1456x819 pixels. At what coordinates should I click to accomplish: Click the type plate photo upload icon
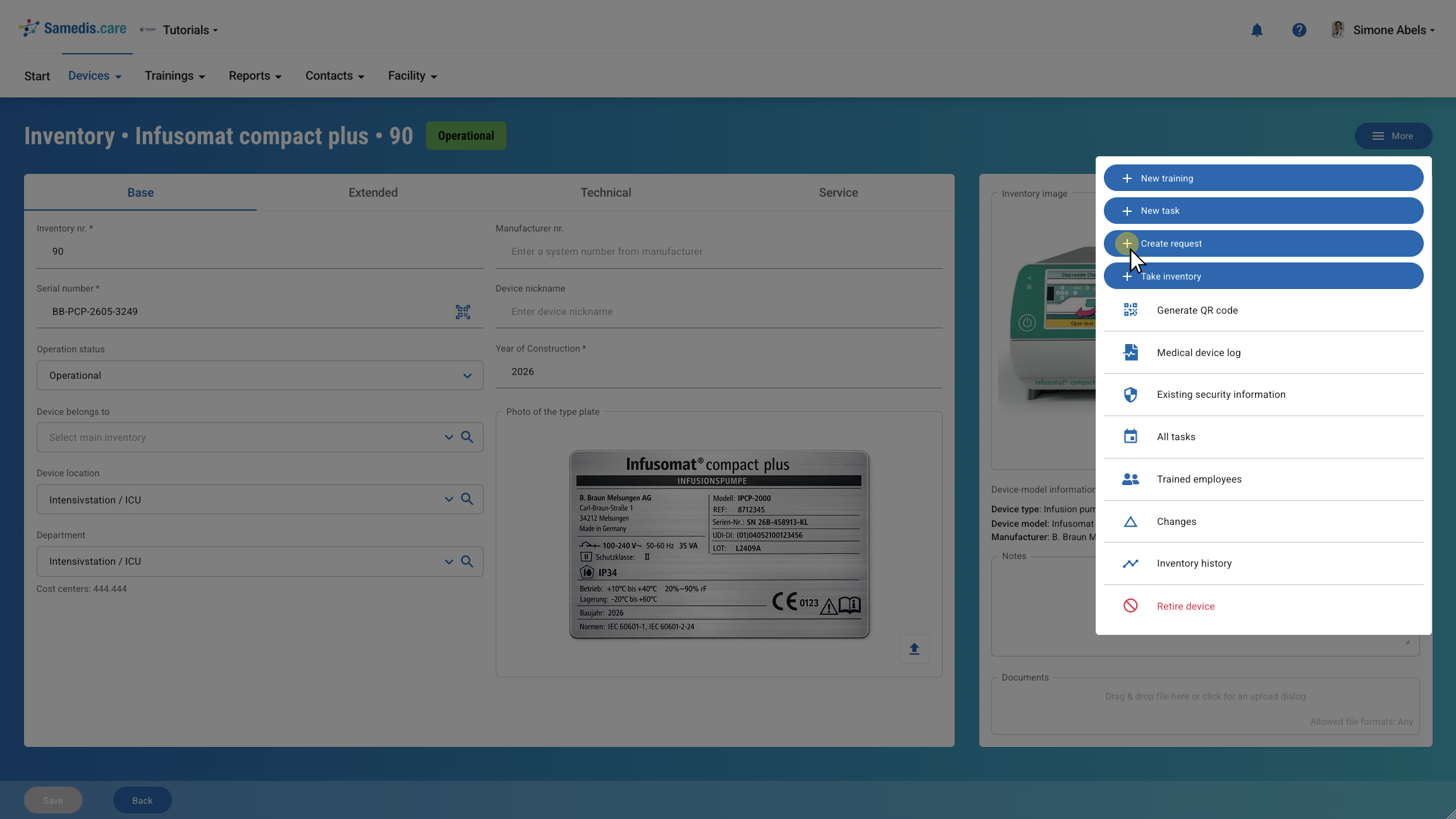[914, 649]
